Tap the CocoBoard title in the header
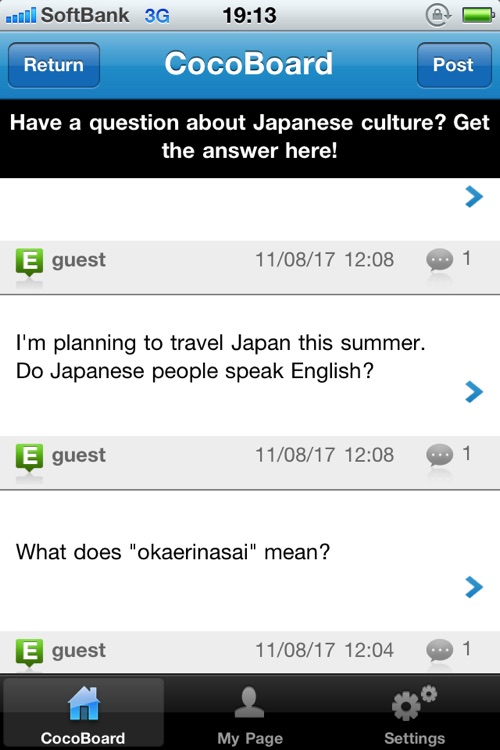Viewport: 500px width, 750px height. [249, 64]
